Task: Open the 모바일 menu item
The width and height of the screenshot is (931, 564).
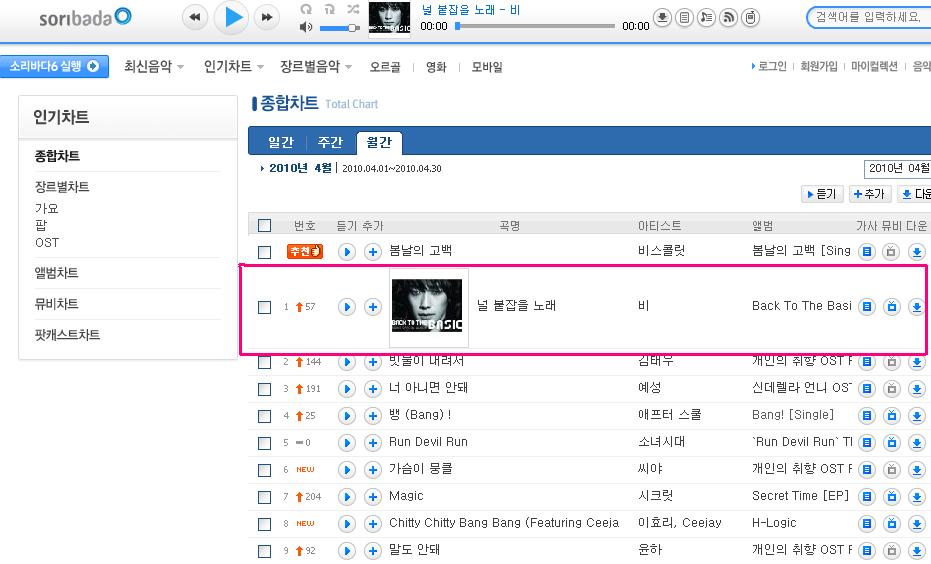Action: tap(487, 67)
